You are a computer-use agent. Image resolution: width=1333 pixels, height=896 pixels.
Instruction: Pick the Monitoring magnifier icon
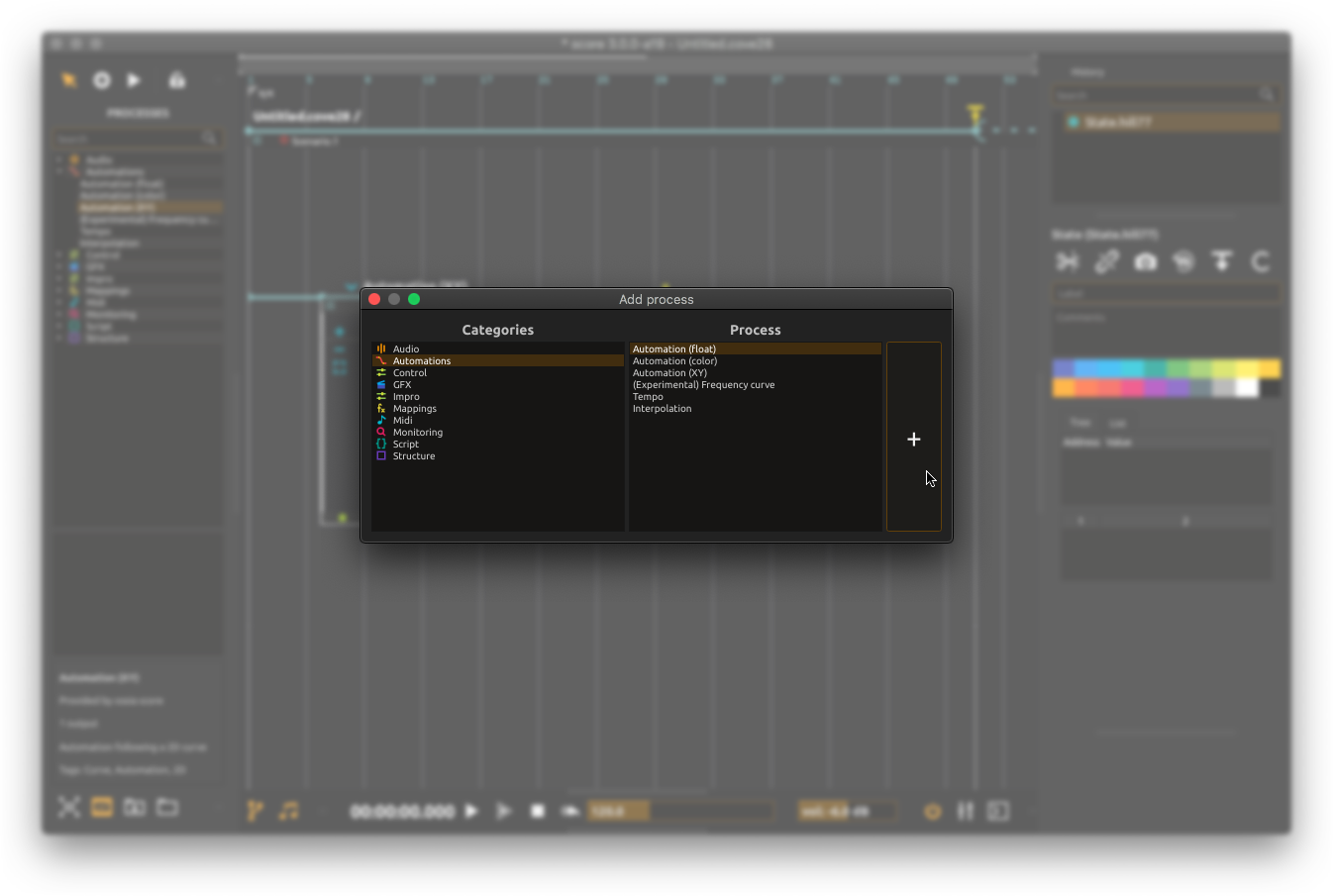381,432
